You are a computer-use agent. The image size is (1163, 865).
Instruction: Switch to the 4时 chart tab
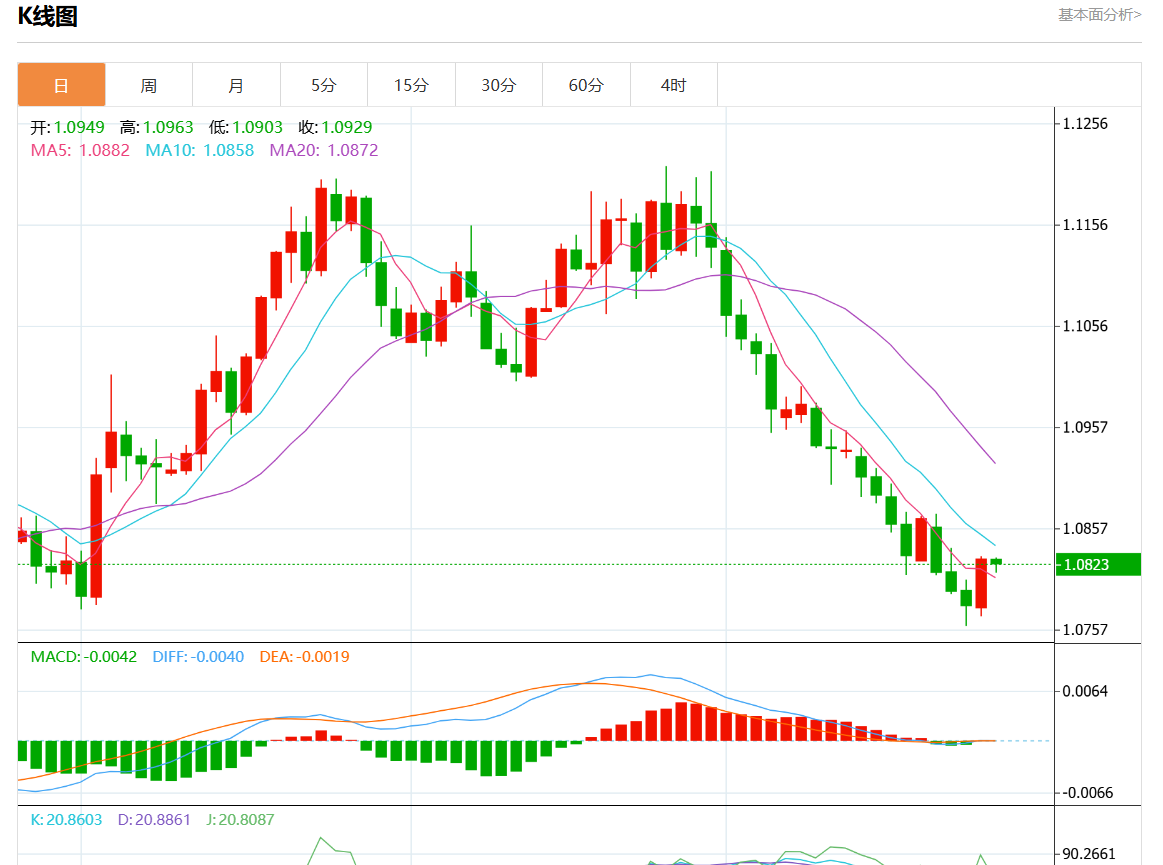(673, 85)
